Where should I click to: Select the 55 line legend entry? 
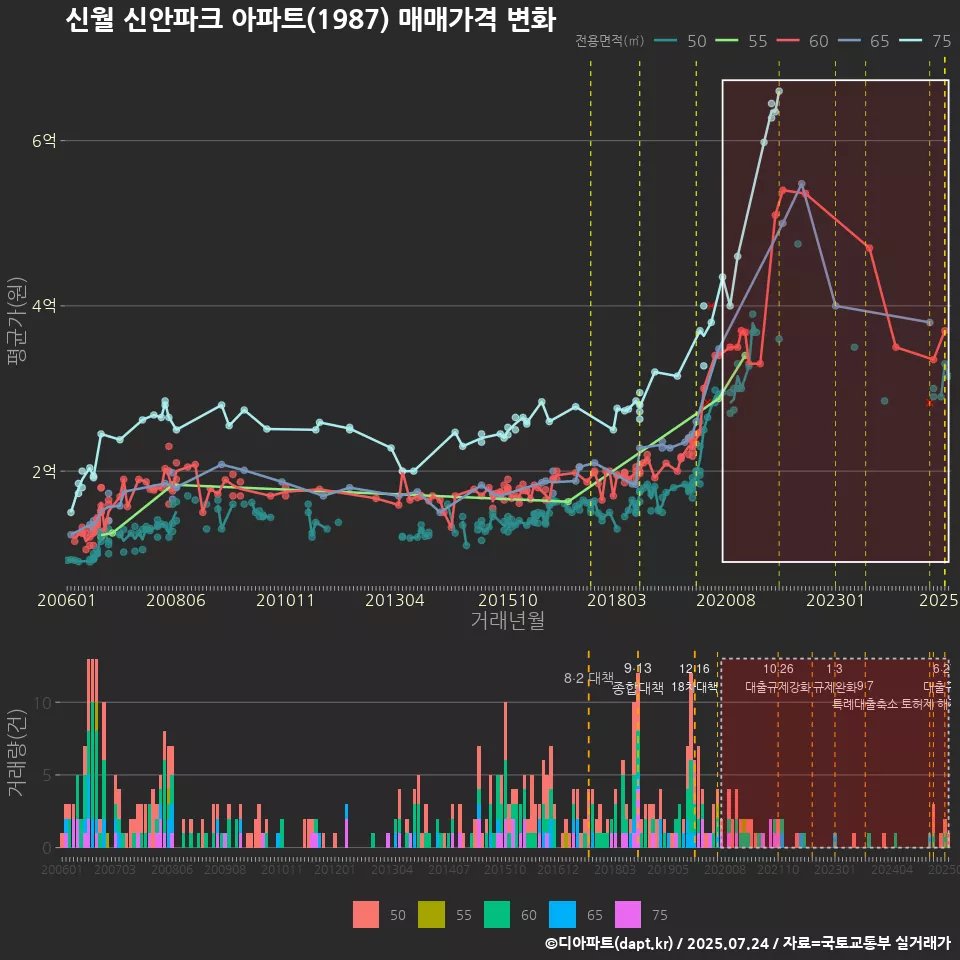(741, 41)
